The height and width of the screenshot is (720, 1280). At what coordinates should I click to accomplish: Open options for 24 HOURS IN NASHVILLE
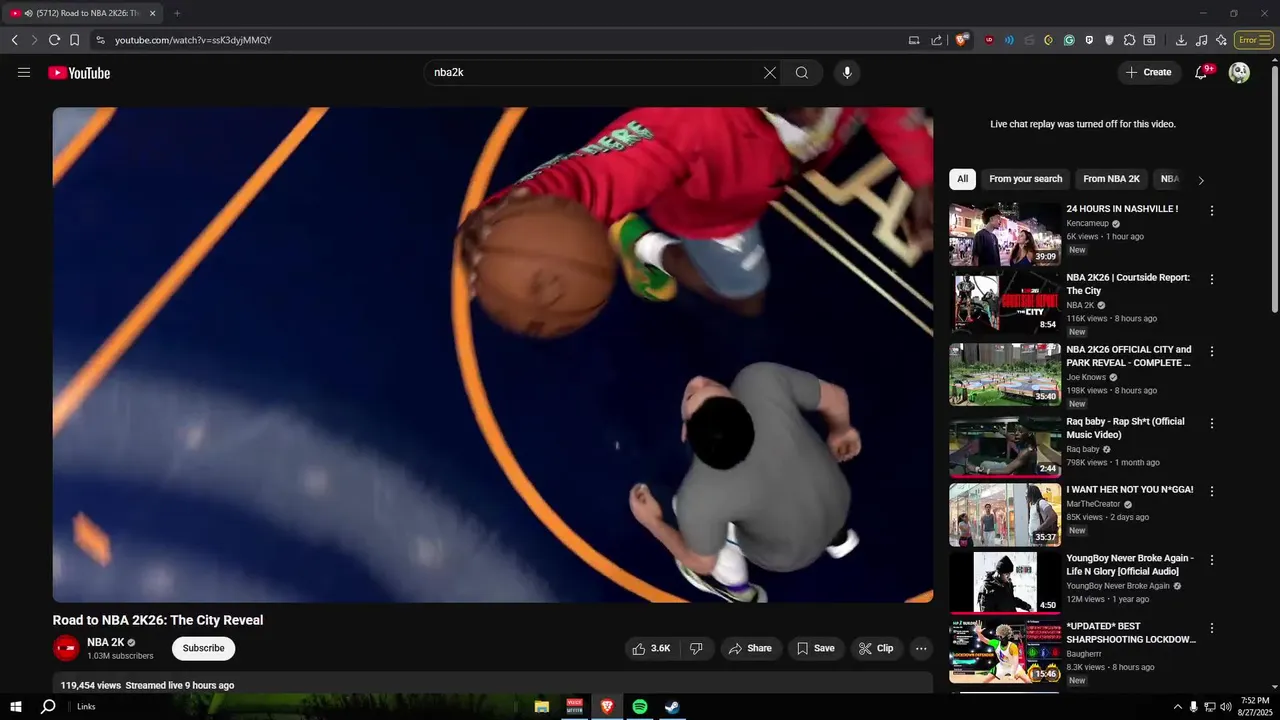1212,211
